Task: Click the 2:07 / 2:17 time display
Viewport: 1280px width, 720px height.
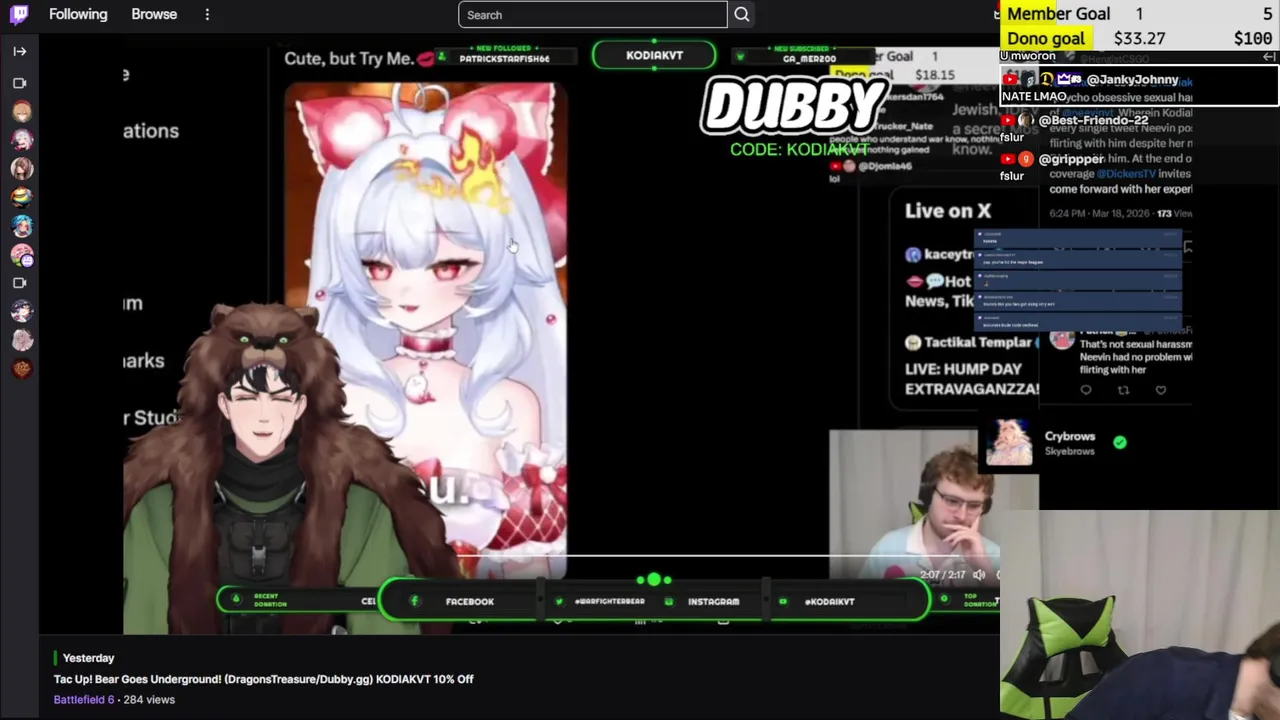Action: pos(942,575)
